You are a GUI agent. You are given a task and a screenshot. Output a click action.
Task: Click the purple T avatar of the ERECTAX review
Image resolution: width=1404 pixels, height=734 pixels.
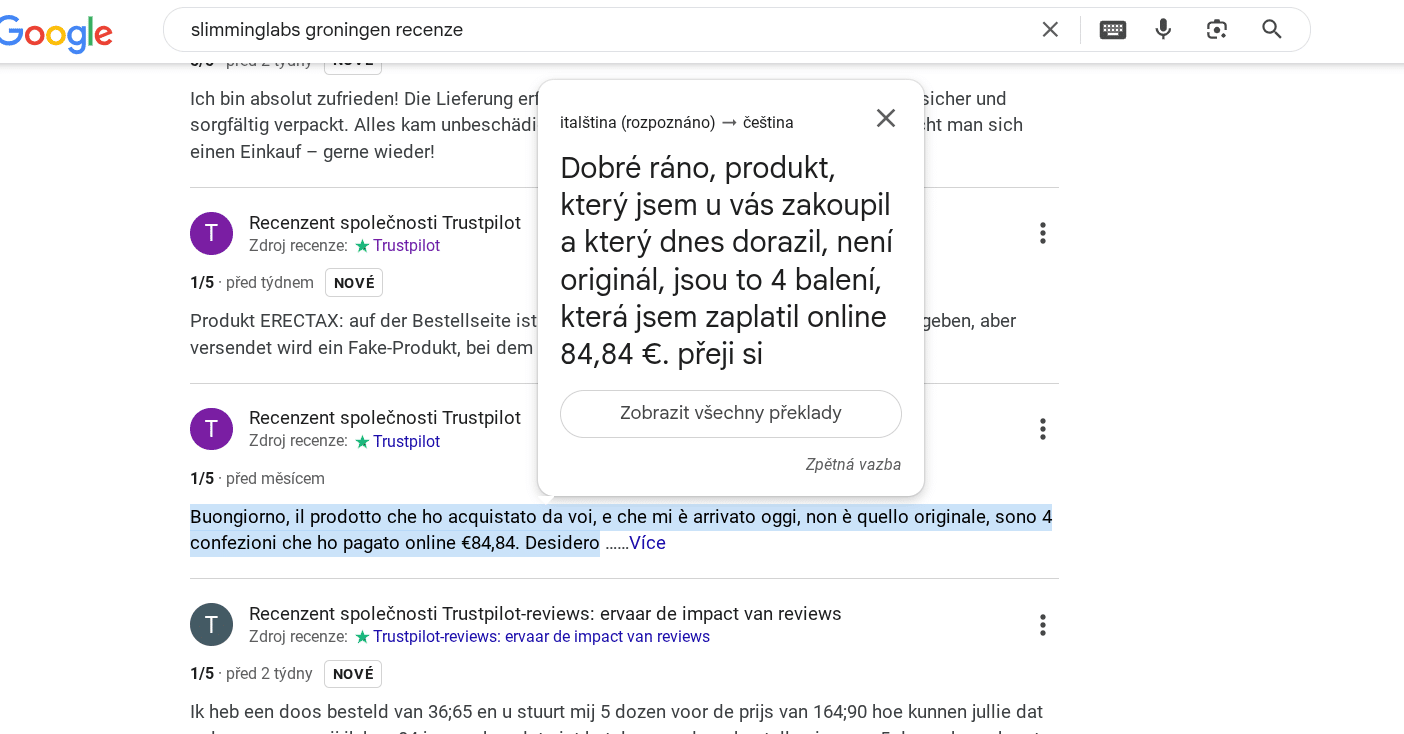click(x=211, y=233)
